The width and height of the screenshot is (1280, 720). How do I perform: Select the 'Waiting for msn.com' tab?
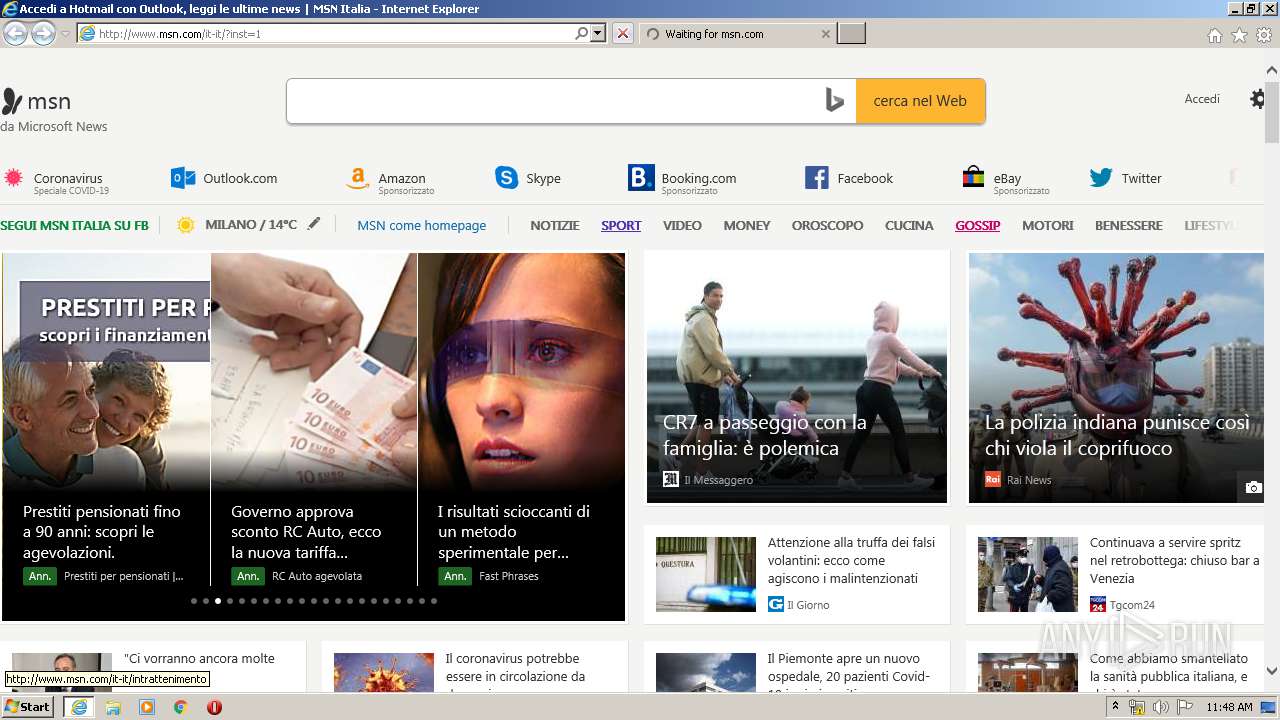click(x=737, y=34)
